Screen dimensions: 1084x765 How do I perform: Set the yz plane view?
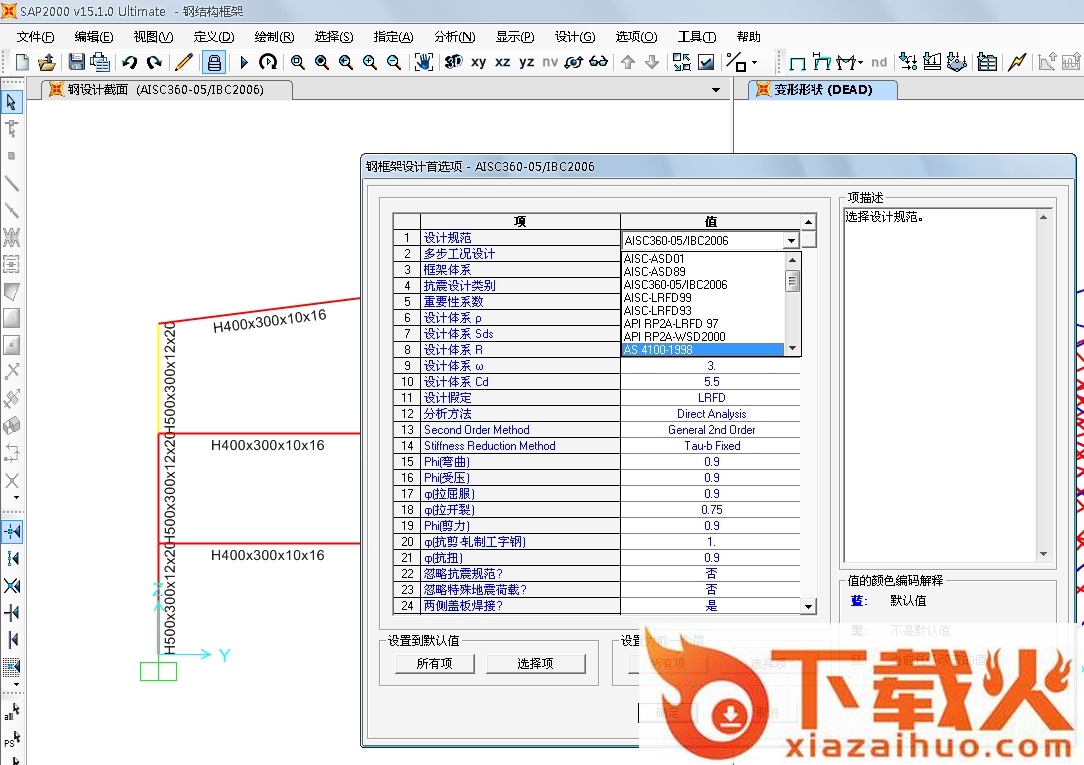527,62
